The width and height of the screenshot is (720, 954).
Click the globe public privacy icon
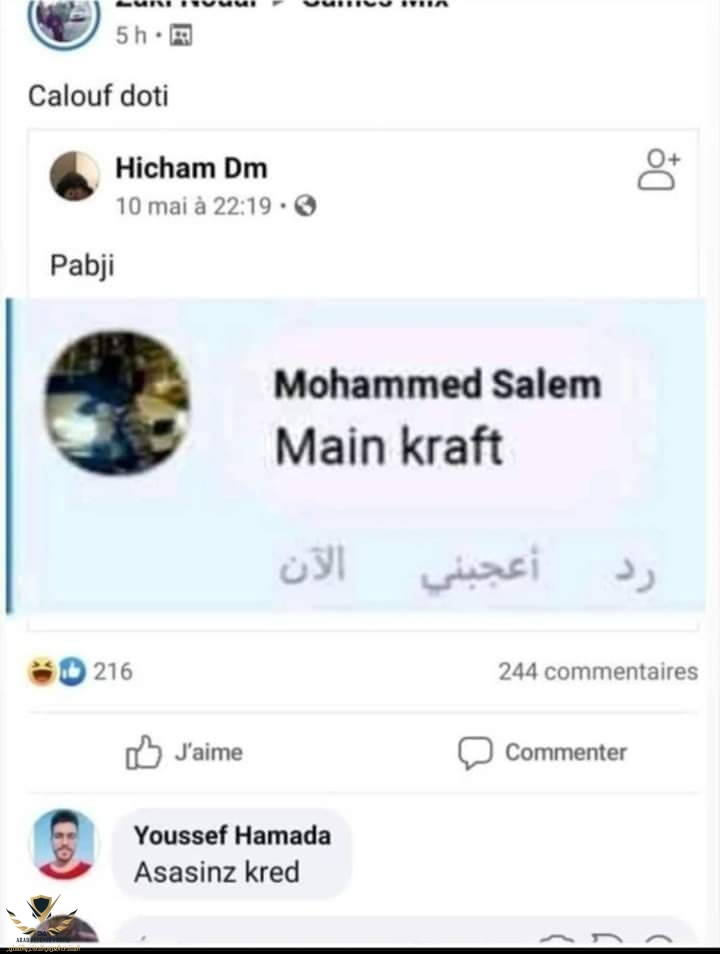[x=306, y=206]
